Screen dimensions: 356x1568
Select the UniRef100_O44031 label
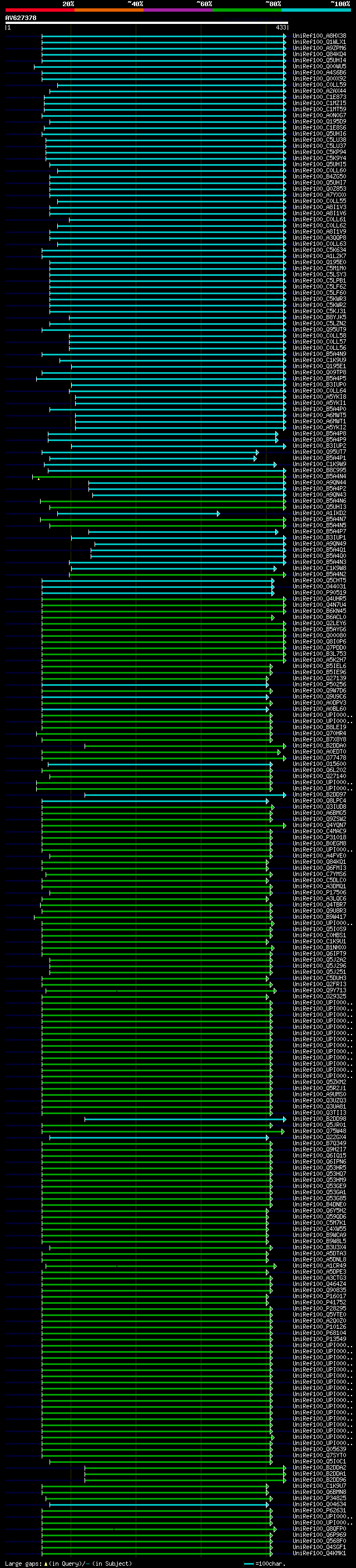319,587
